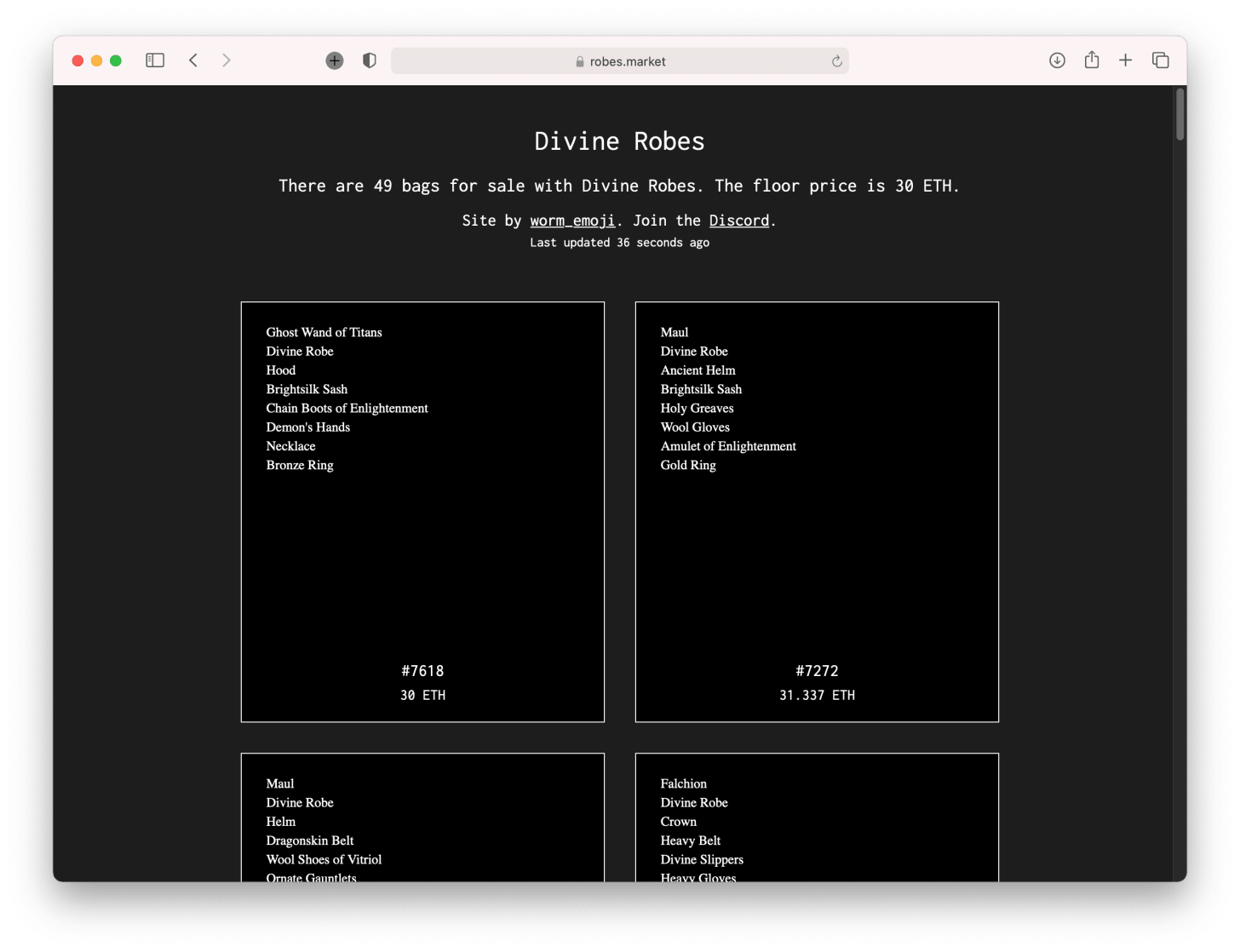1240x952 pixels.
Task: Click 'Last updated 36 seconds ago' text
Action: (620, 243)
